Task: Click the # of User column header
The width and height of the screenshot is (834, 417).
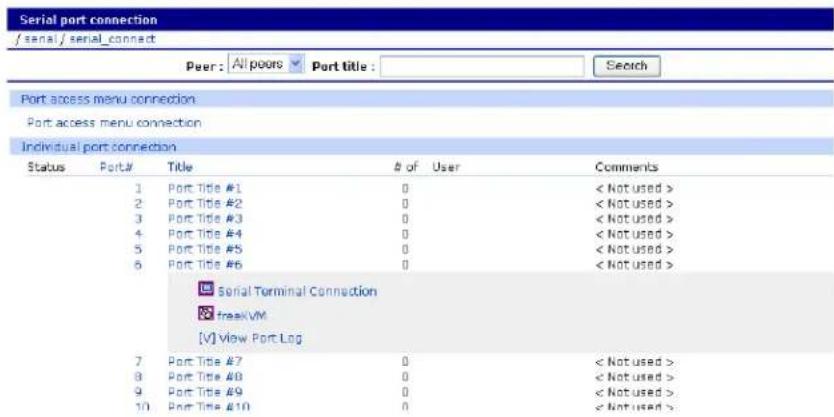Action: (427, 167)
